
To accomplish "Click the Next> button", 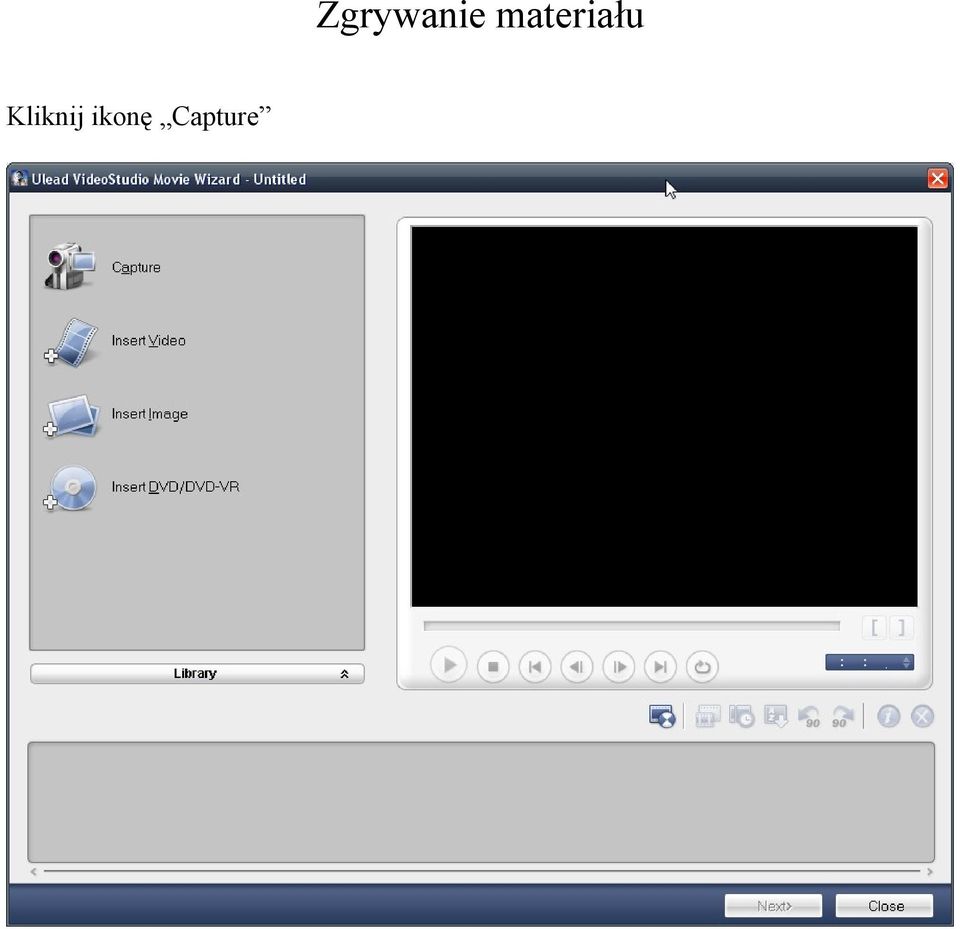I will pyautogui.click(x=773, y=906).
